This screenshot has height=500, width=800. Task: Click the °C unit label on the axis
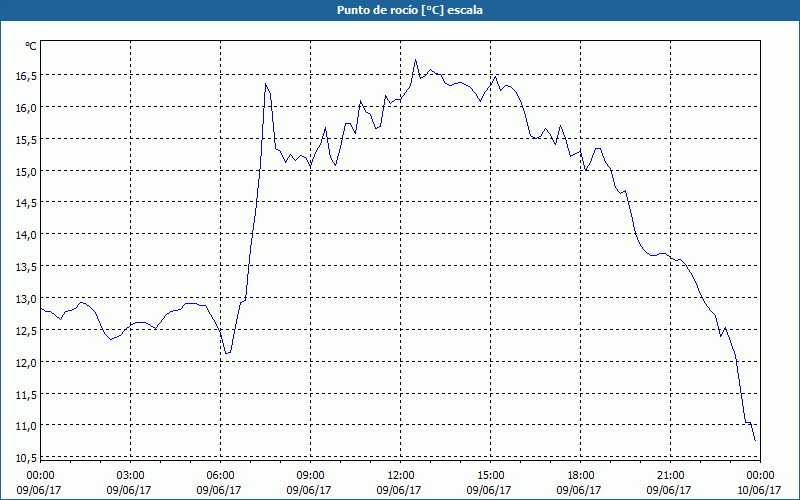[x=31, y=46]
